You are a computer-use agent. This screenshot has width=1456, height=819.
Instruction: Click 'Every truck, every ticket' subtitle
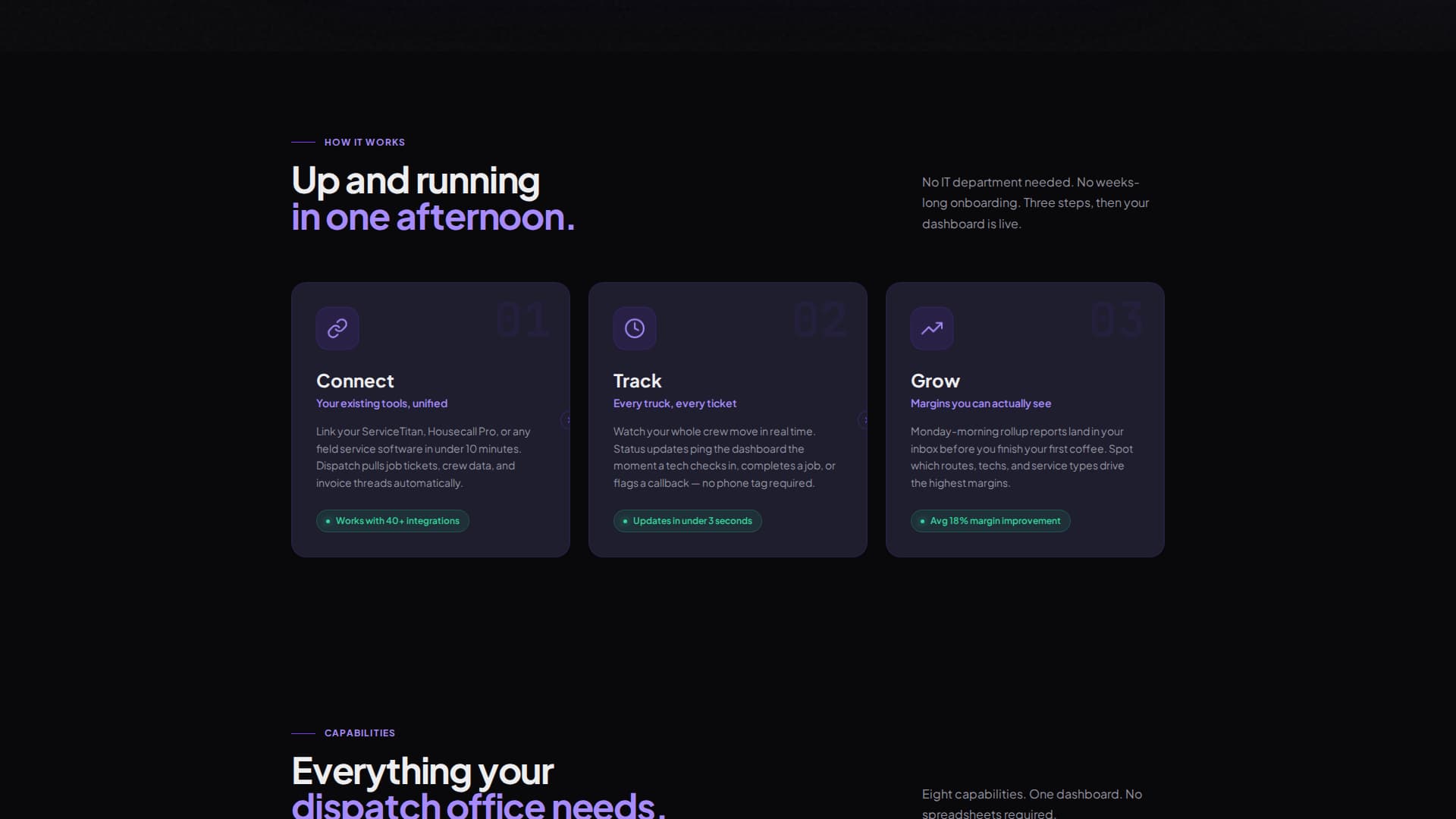pyautogui.click(x=675, y=403)
